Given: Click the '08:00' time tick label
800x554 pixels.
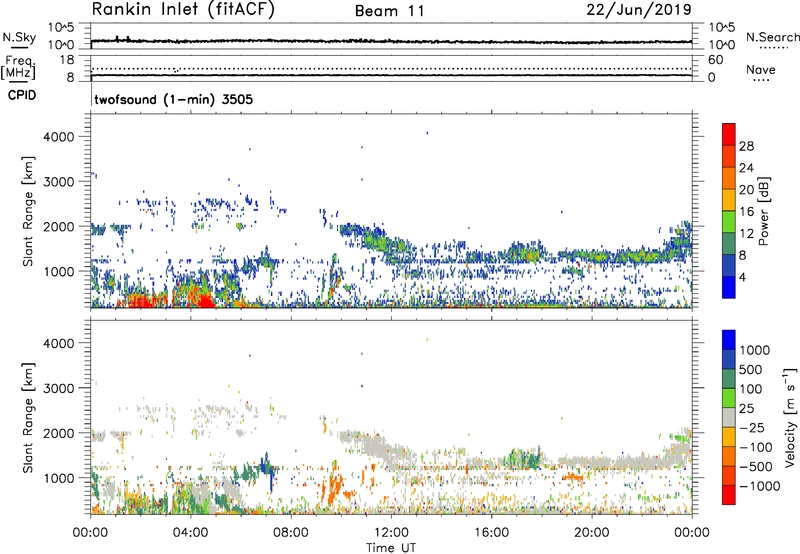Looking at the screenshot, I should (x=291, y=533).
